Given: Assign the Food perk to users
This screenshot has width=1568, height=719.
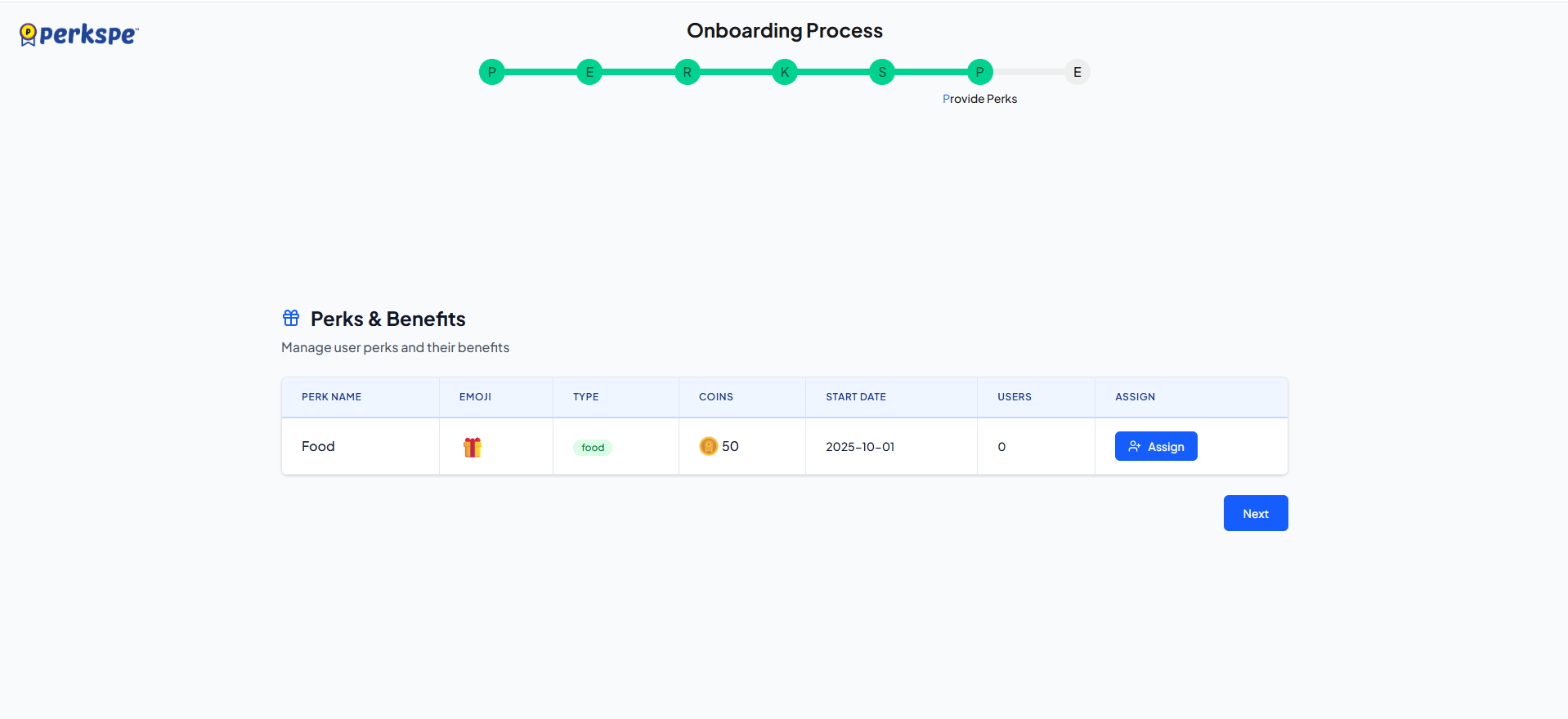Looking at the screenshot, I should (1155, 446).
